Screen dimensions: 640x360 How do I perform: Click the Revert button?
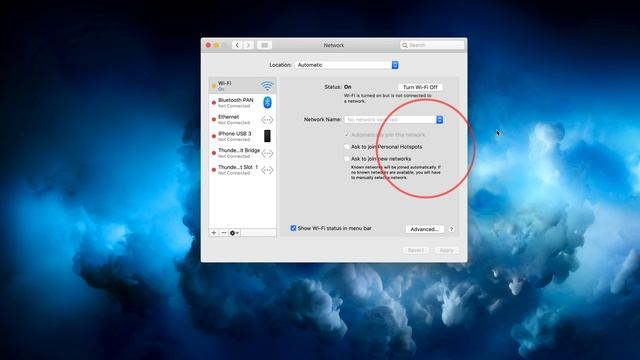(416, 250)
